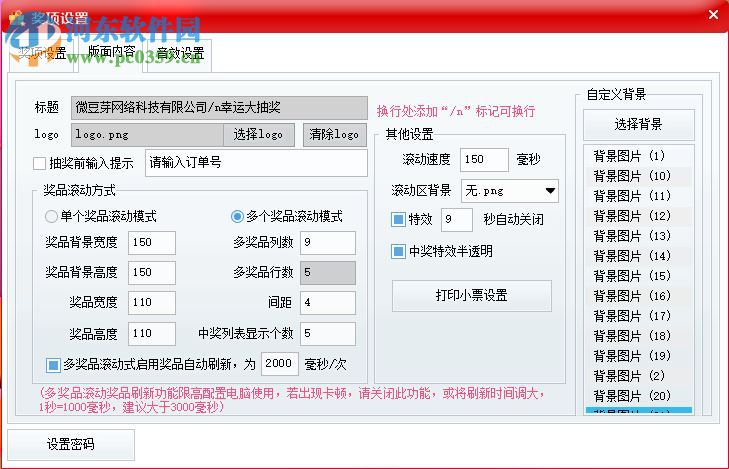Click the 清除logo button
The width and height of the screenshot is (729, 469).
click(x=334, y=135)
